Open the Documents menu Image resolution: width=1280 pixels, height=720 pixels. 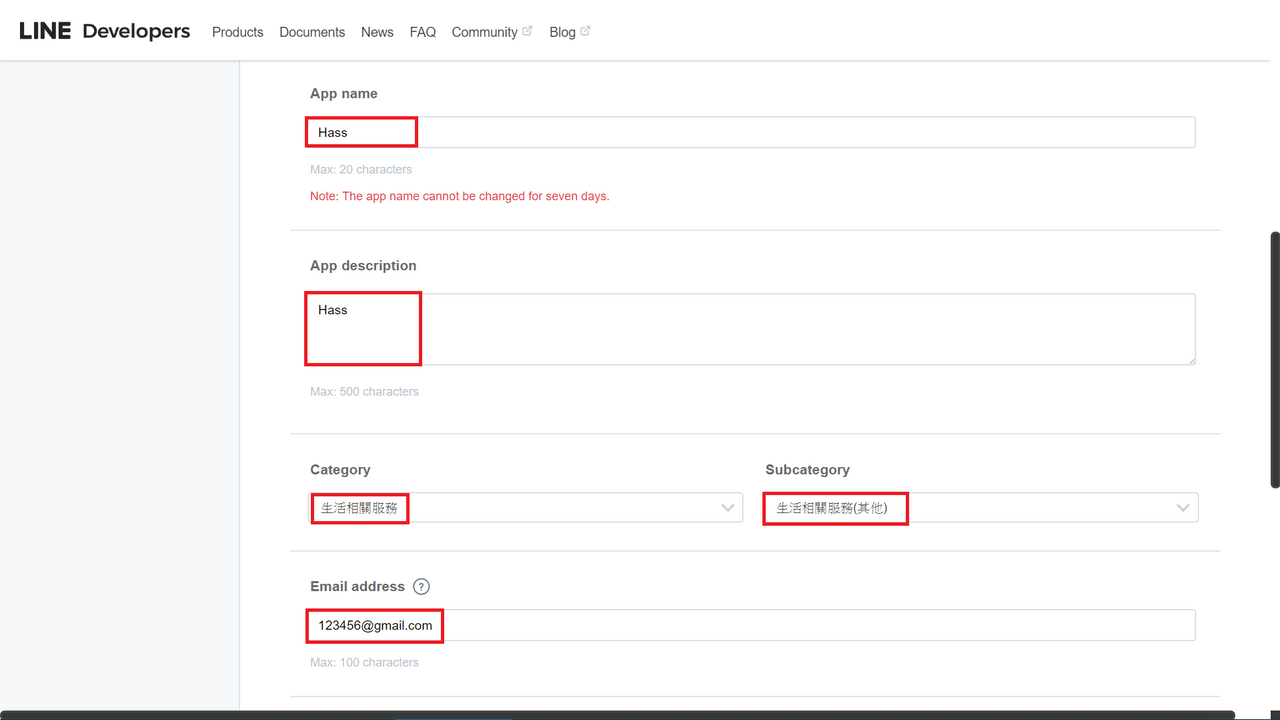(312, 32)
